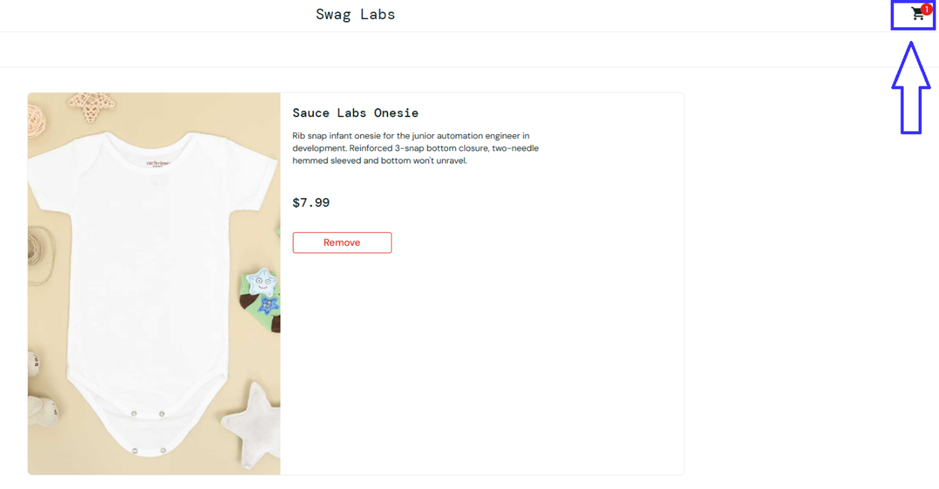This screenshot has height=489, width=939.
Task: Click the small plush toy at image bottom-left
Action: click(43, 410)
